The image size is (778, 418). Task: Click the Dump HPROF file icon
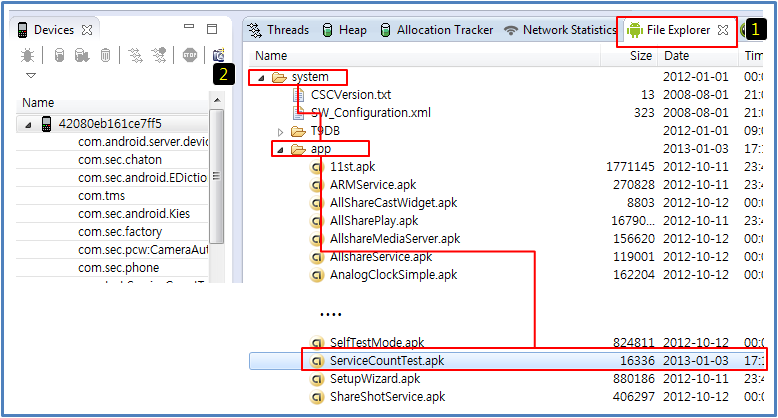(82, 55)
